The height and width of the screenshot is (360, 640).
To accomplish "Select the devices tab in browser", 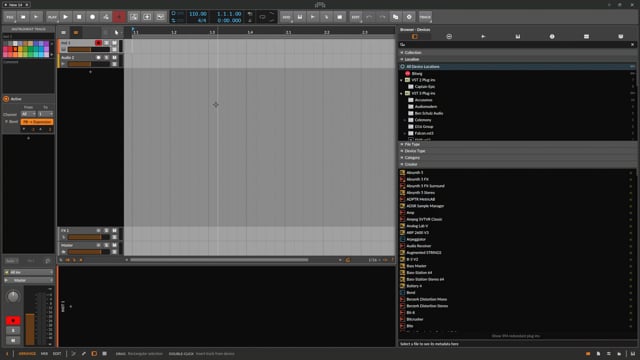I will click(415, 36).
